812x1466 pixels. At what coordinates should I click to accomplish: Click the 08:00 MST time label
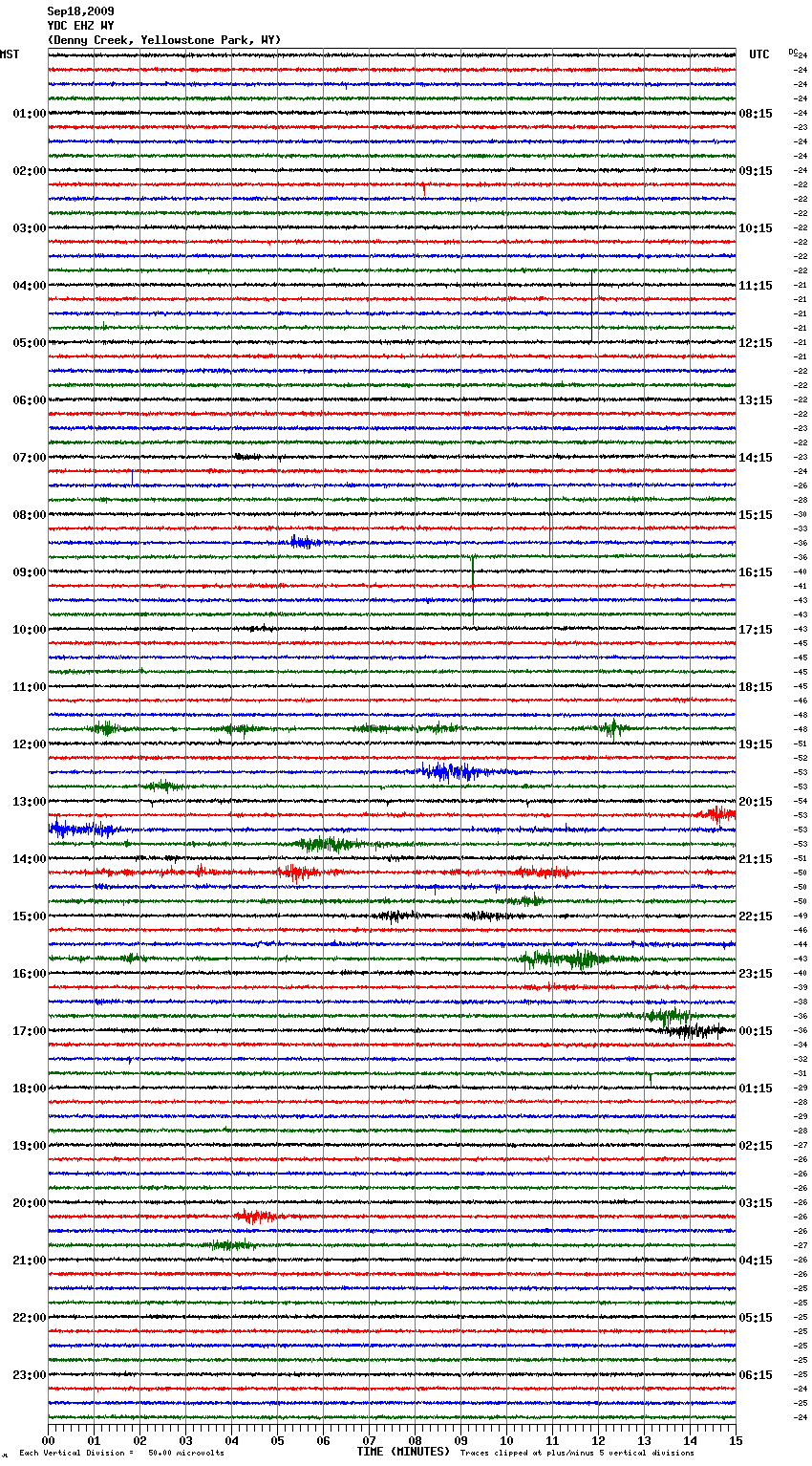(x=30, y=515)
